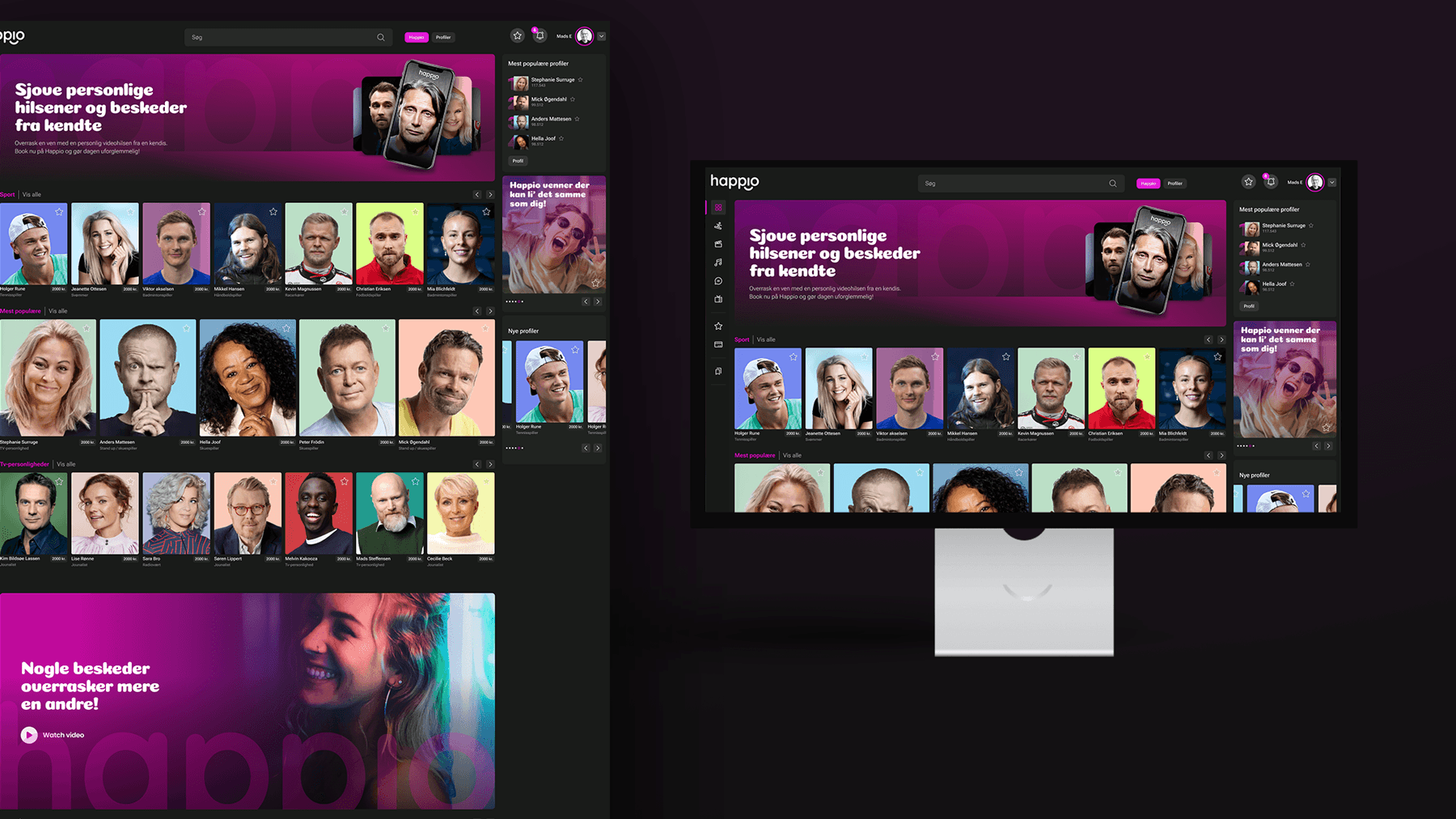Select the music note icon in monitor sidebar
This screenshot has height=819, width=1456.
[x=718, y=263]
